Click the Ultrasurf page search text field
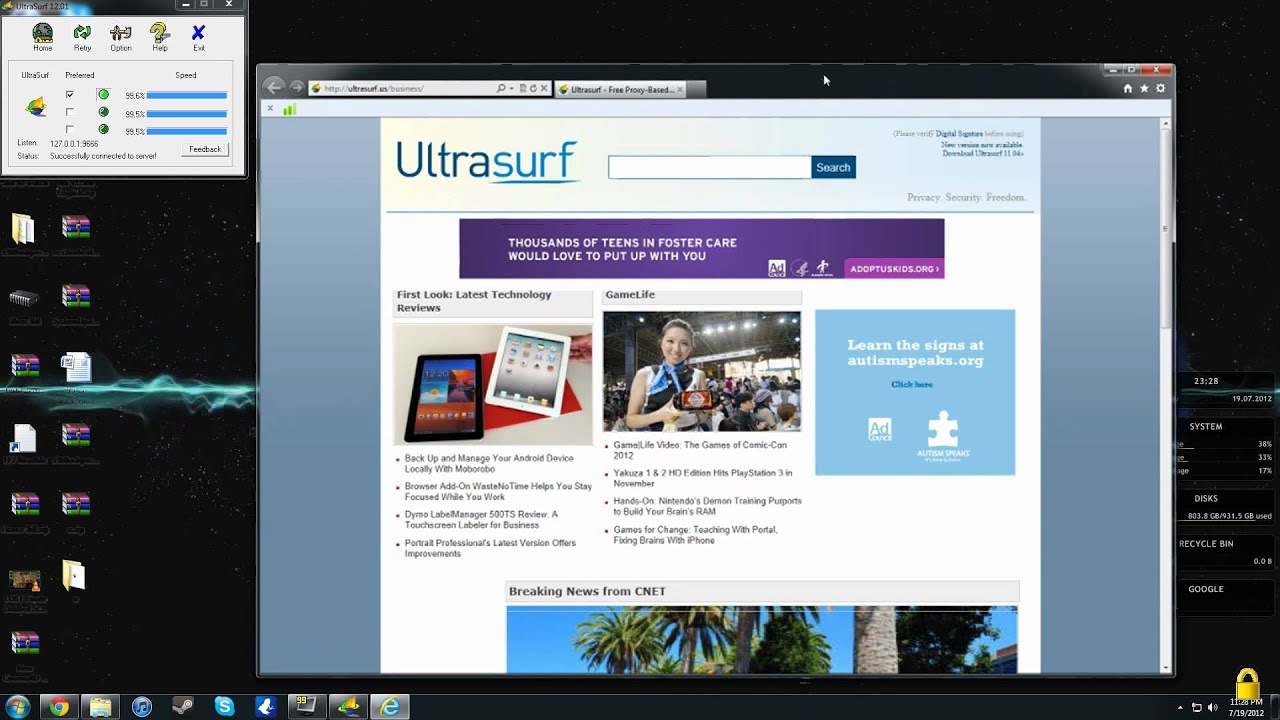Image resolution: width=1280 pixels, height=720 pixels. (x=709, y=168)
